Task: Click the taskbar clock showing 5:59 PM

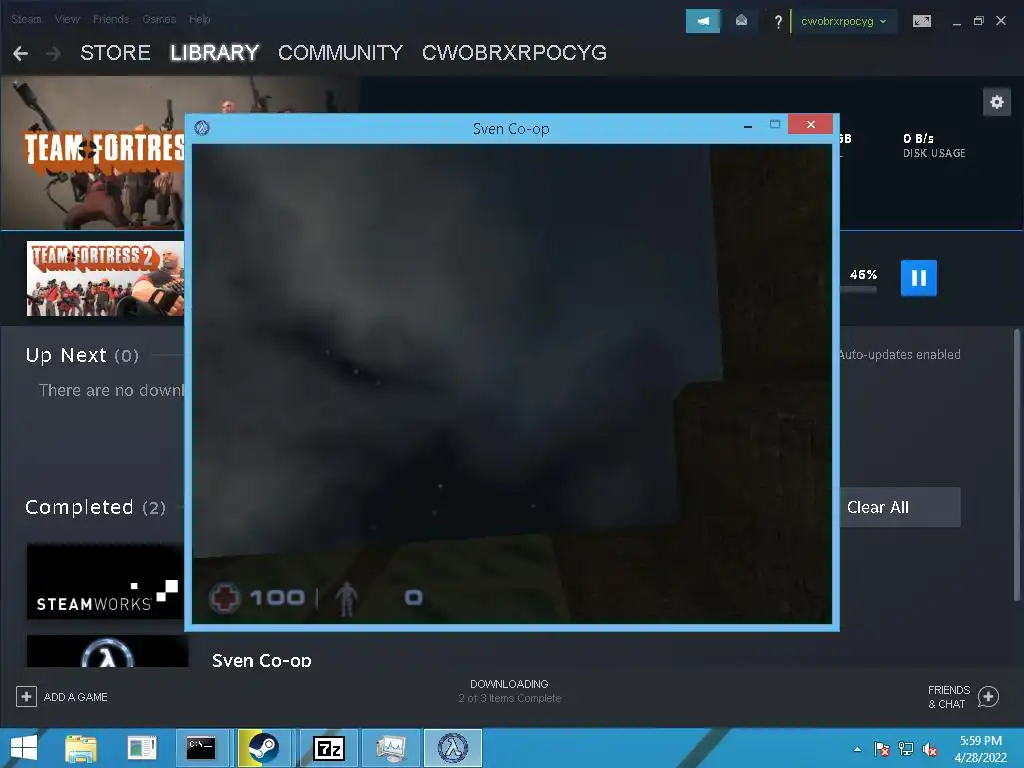Action: tap(980, 748)
